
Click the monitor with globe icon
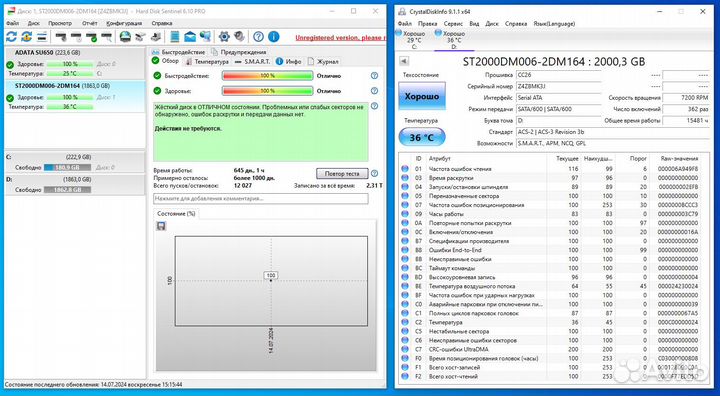205,37
